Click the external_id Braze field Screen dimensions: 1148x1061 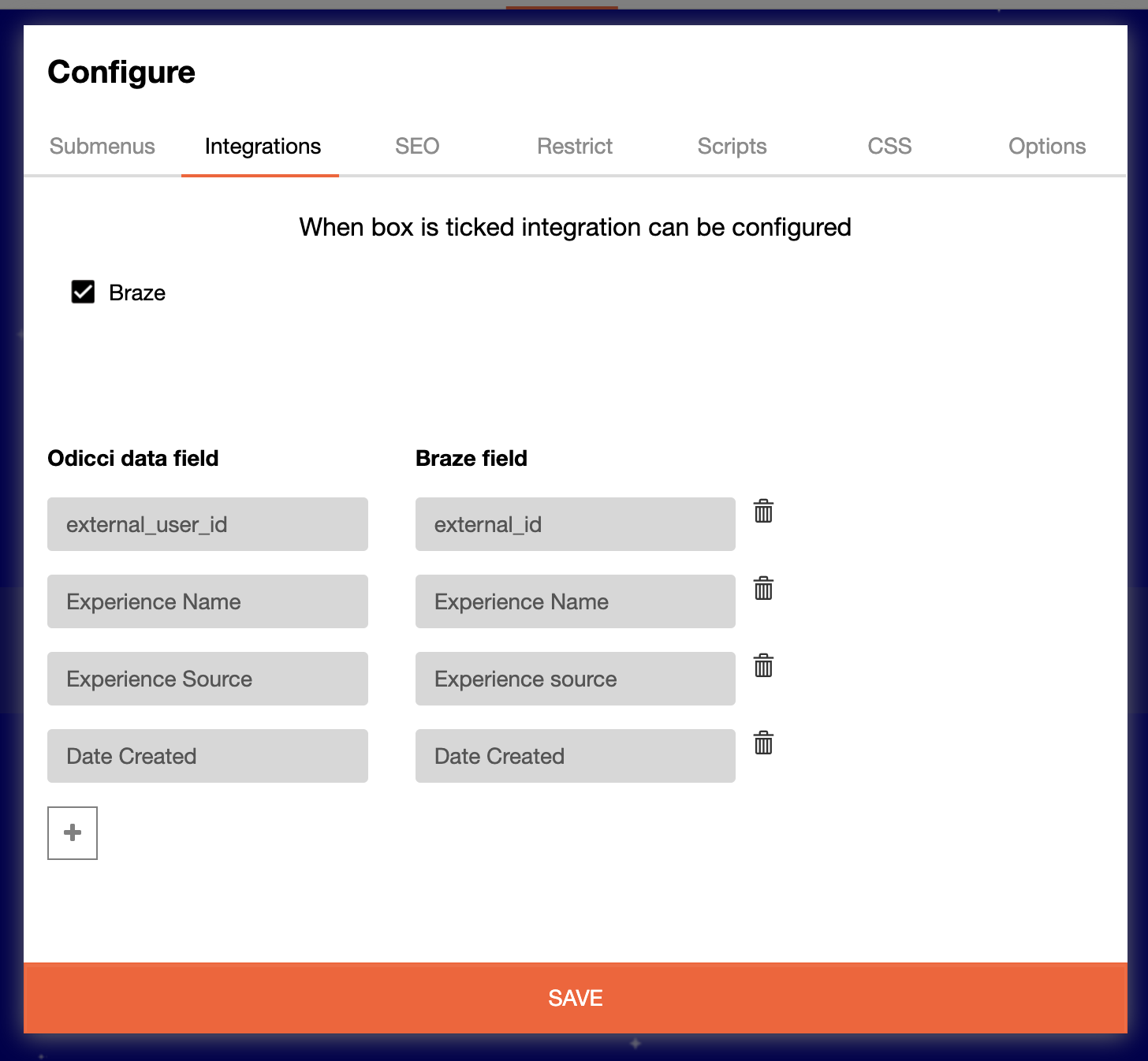pos(575,524)
